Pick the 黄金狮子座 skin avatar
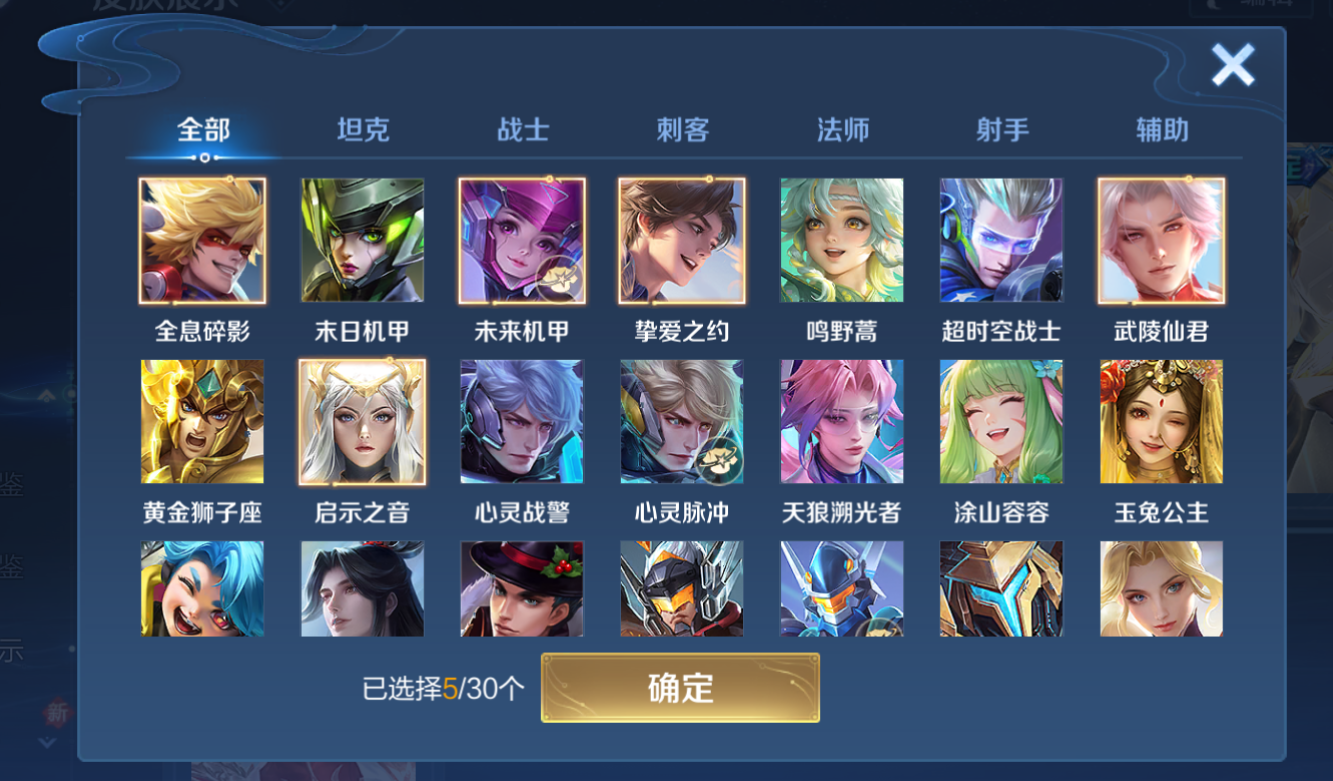Viewport: 1333px width, 781px height. [x=203, y=422]
